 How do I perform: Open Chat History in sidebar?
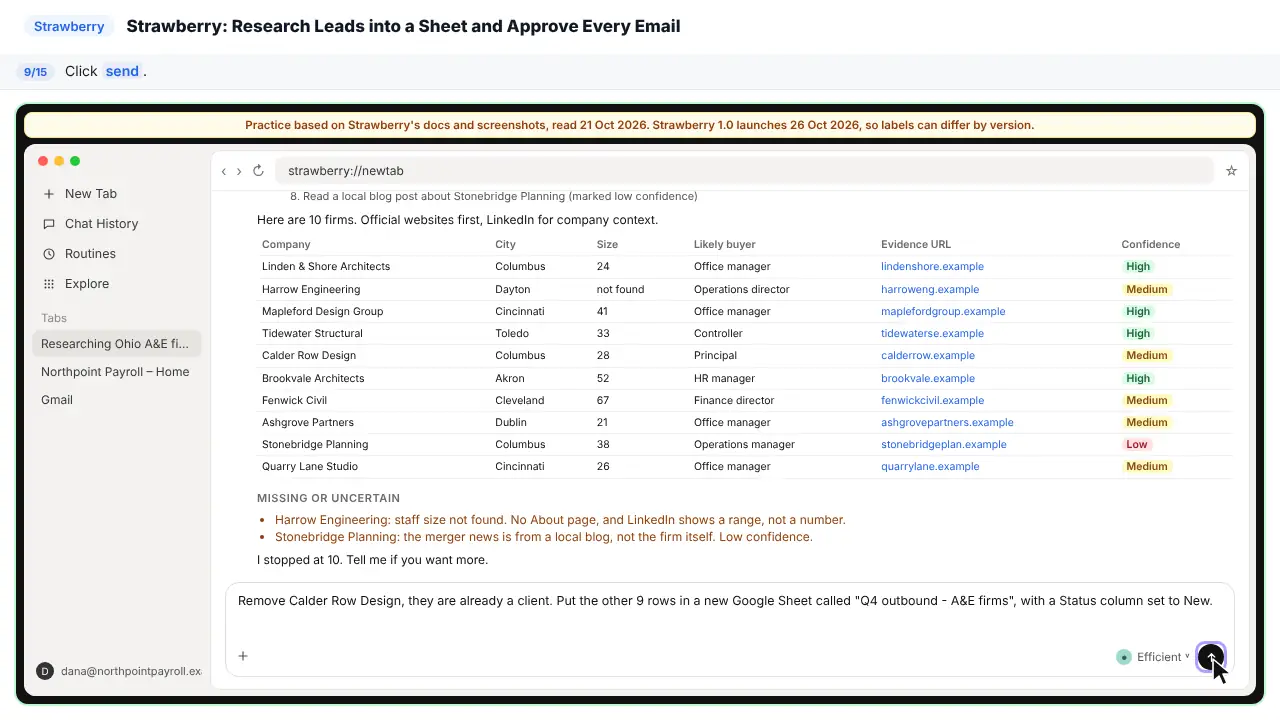tap(117, 224)
